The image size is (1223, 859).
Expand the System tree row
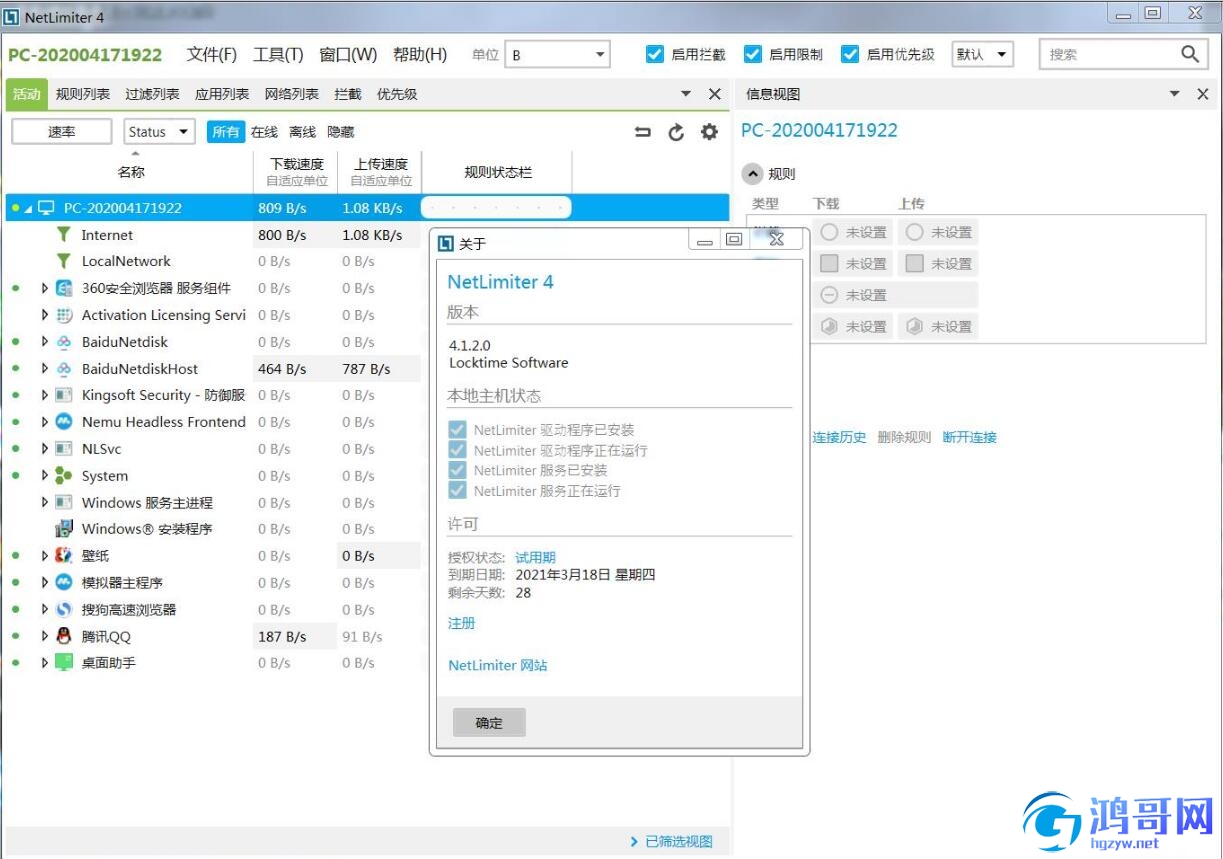[45, 476]
